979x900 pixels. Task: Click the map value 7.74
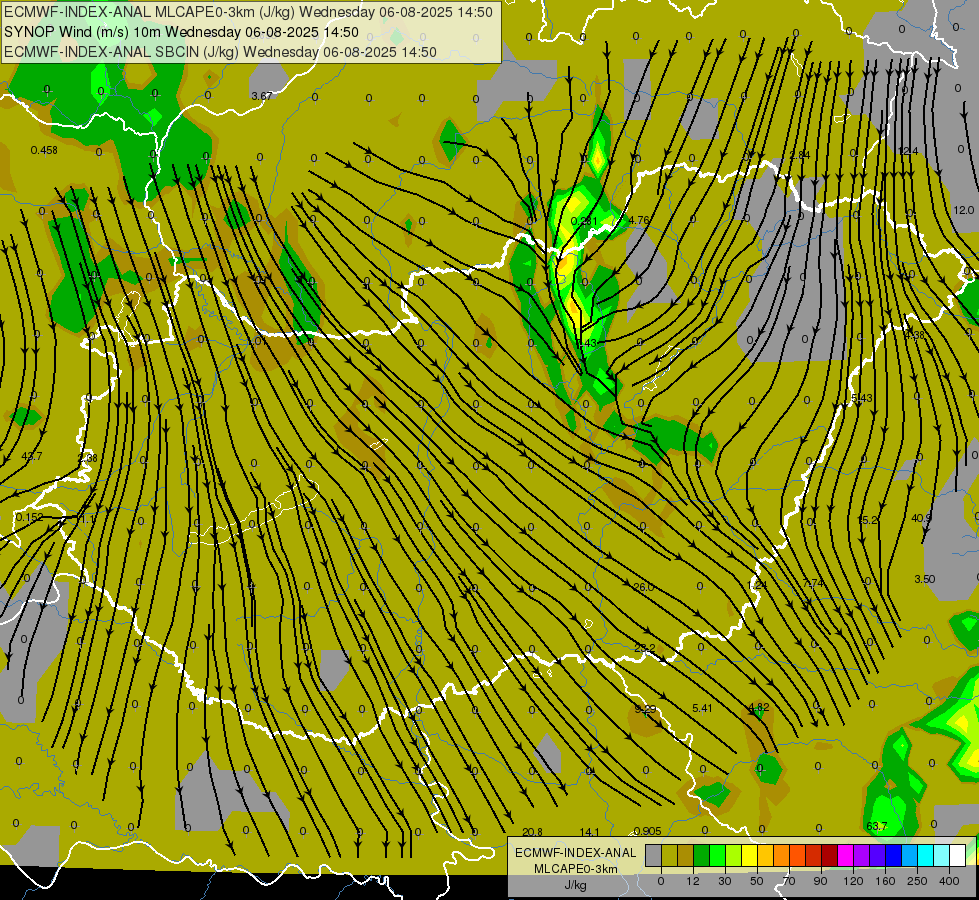click(x=813, y=583)
